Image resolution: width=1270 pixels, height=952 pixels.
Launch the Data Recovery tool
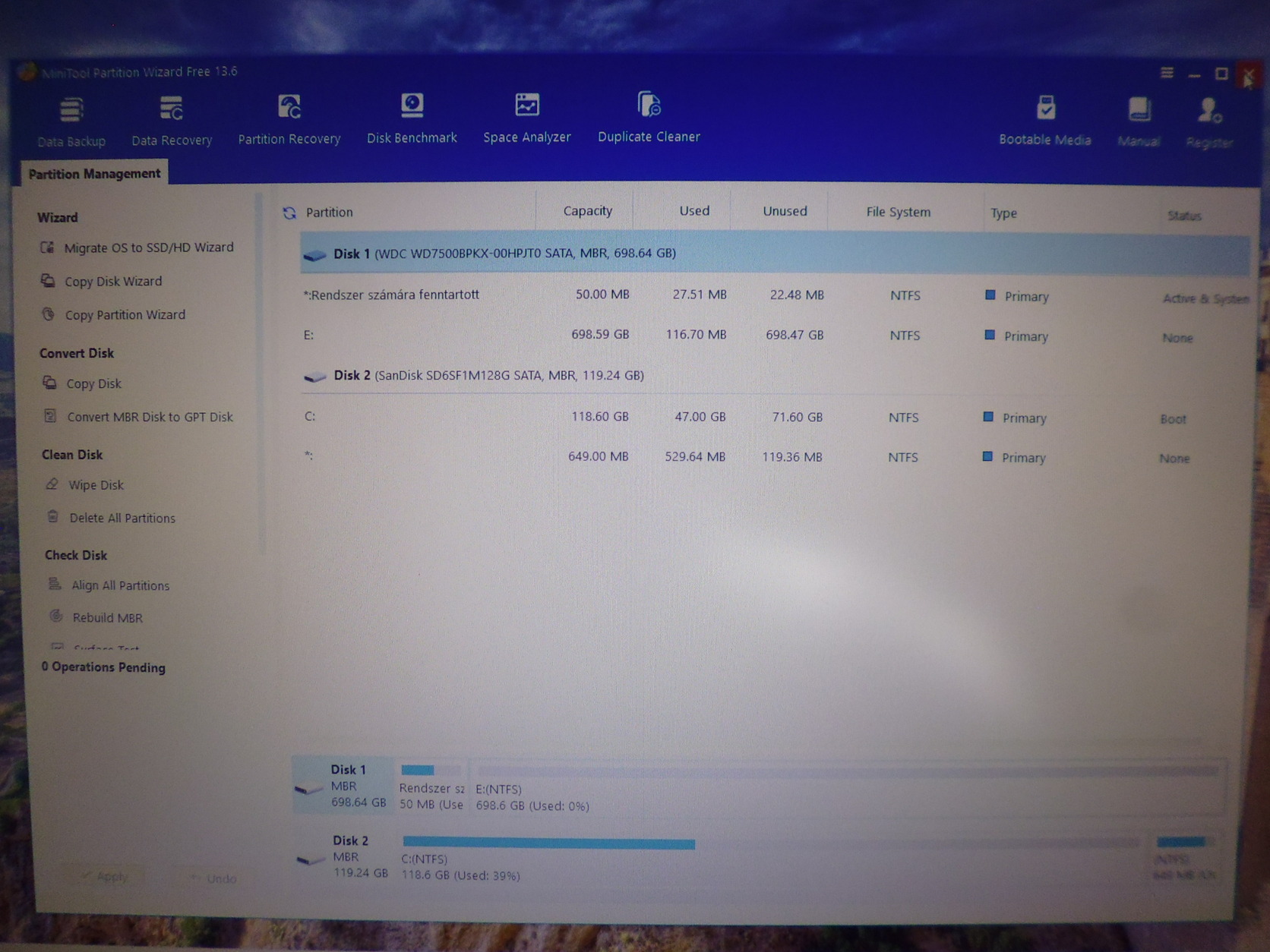(x=172, y=121)
